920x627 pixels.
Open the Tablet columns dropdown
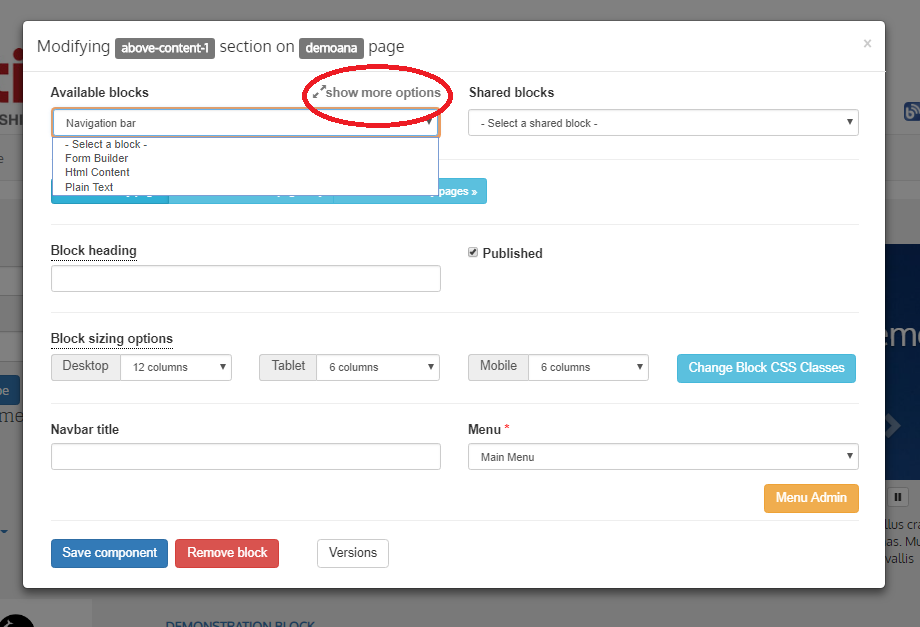coord(377,367)
